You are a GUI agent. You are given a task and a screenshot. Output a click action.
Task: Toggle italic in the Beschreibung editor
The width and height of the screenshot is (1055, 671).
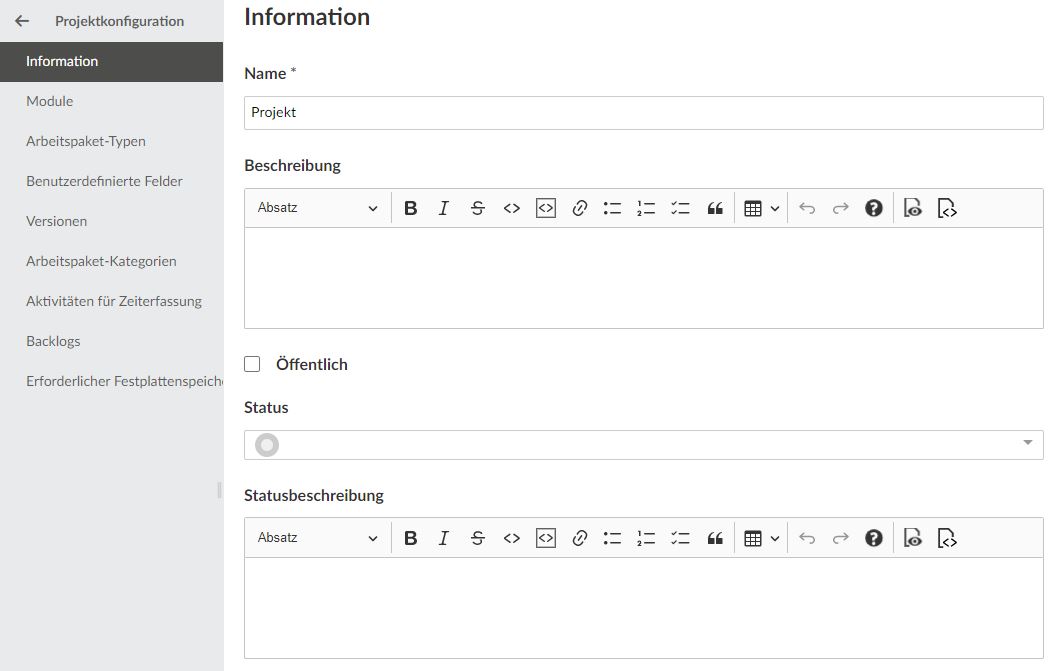click(x=444, y=208)
